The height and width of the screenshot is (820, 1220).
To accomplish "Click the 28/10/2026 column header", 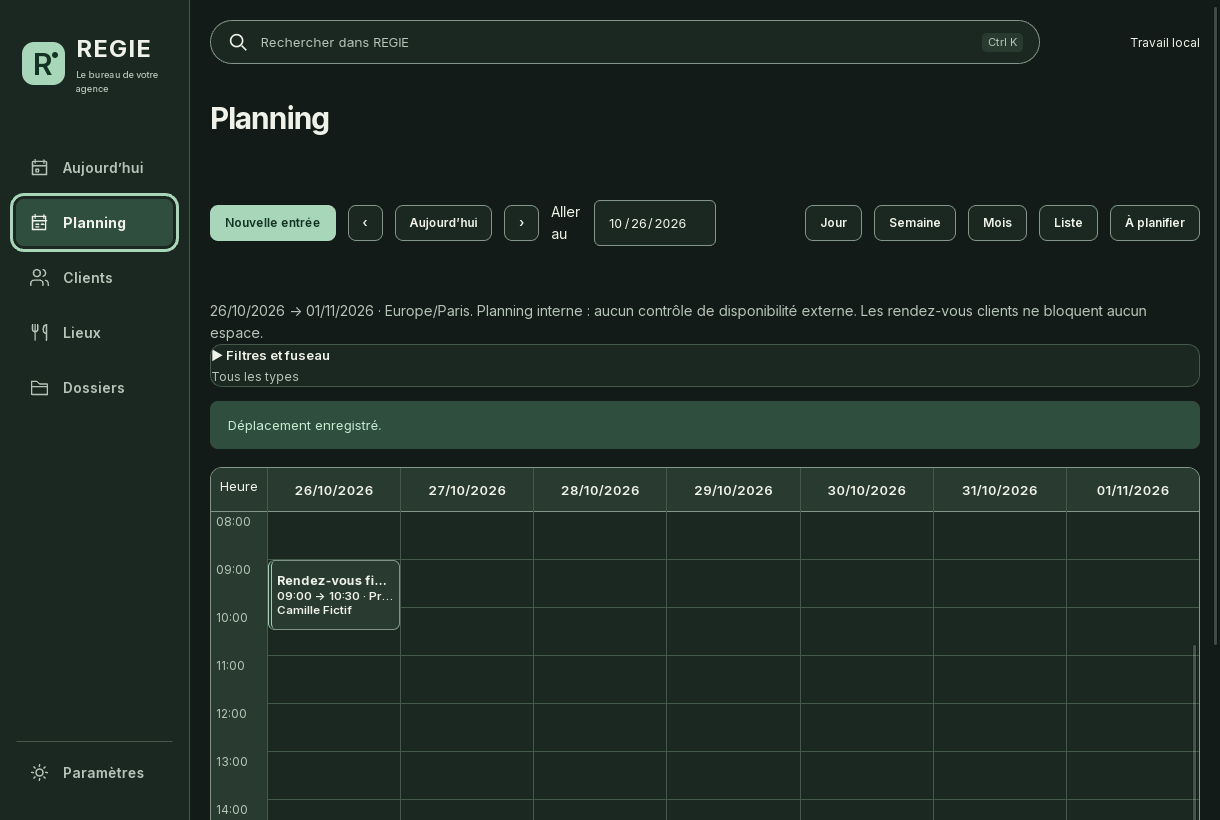I will pos(600,490).
